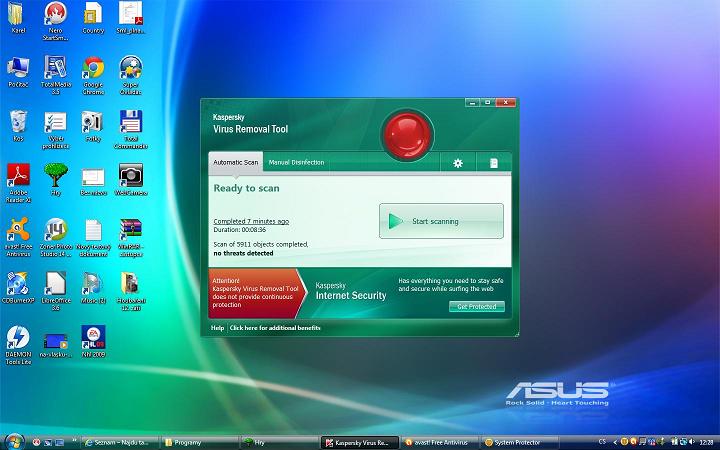This screenshot has width=720, height=450.
Task: Open the Windows Start orb
Action: (x=15, y=442)
